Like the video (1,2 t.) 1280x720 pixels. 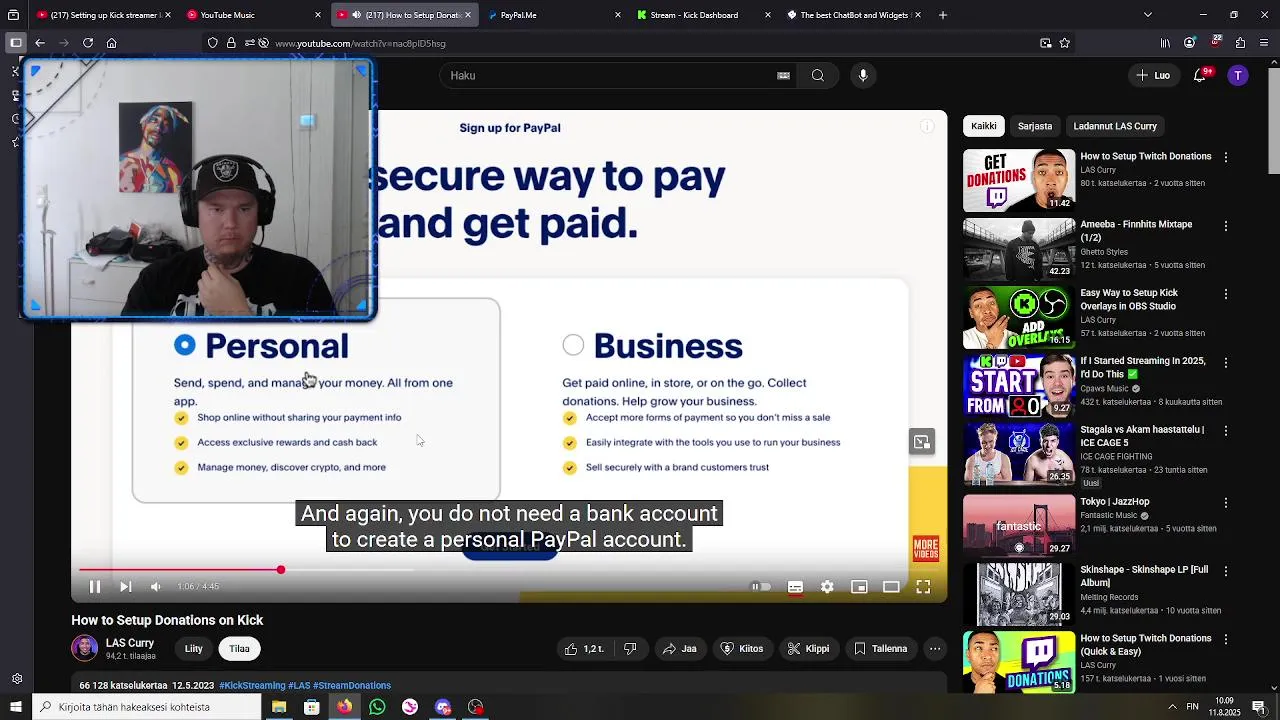pos(583,649)
